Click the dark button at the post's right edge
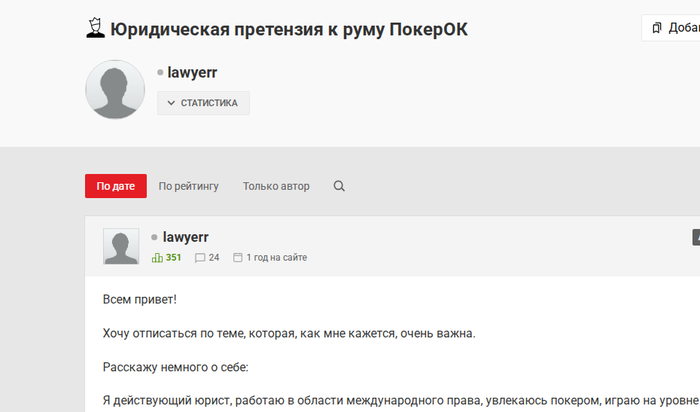This screenshot has height=412, width=700. coord(696,237)
